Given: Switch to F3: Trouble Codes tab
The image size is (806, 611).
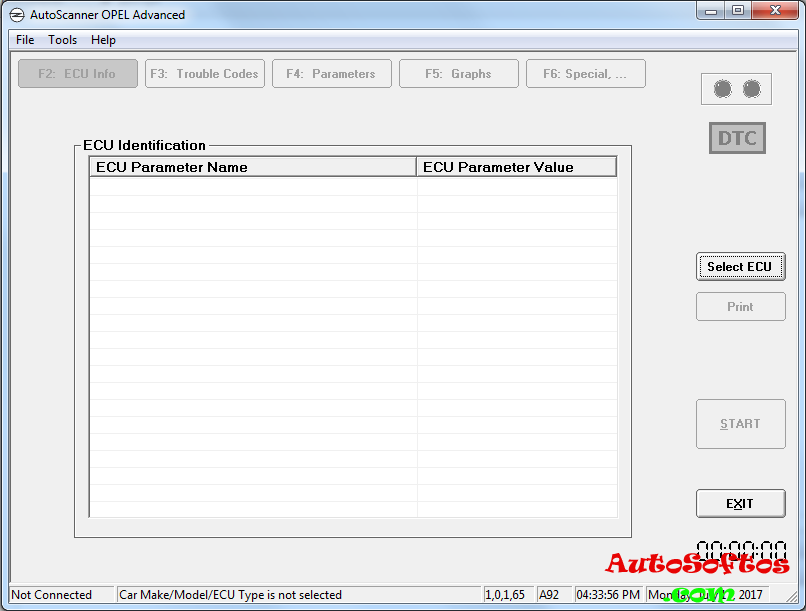Looking at the screenshot, I should click(205, 73).
